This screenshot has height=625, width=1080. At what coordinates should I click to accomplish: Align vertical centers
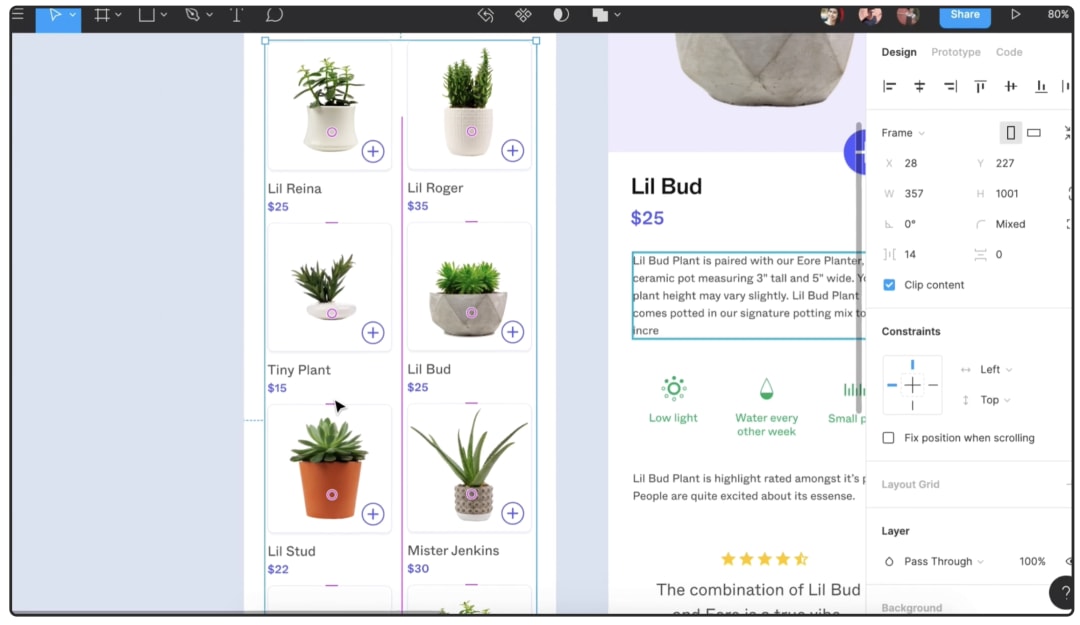[x=1010, y=86]
